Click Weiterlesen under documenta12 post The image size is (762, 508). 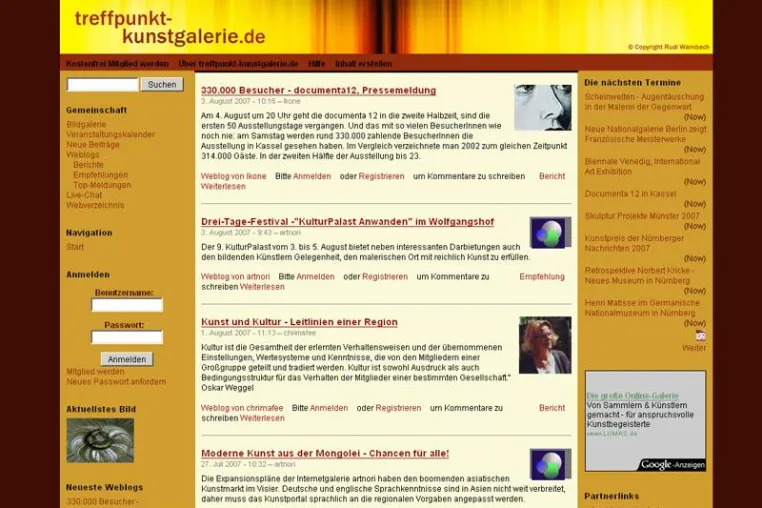click(x=223, y=187)
